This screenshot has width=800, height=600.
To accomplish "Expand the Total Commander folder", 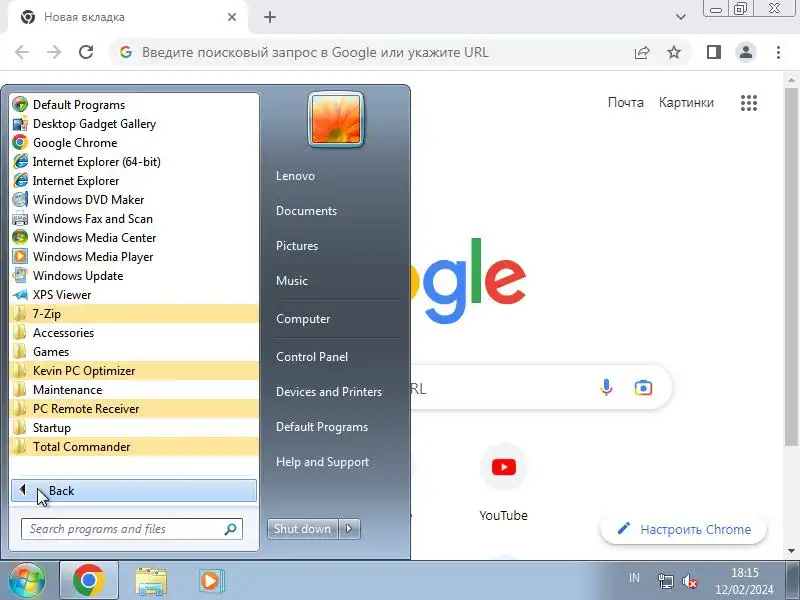I will [134, 446].
